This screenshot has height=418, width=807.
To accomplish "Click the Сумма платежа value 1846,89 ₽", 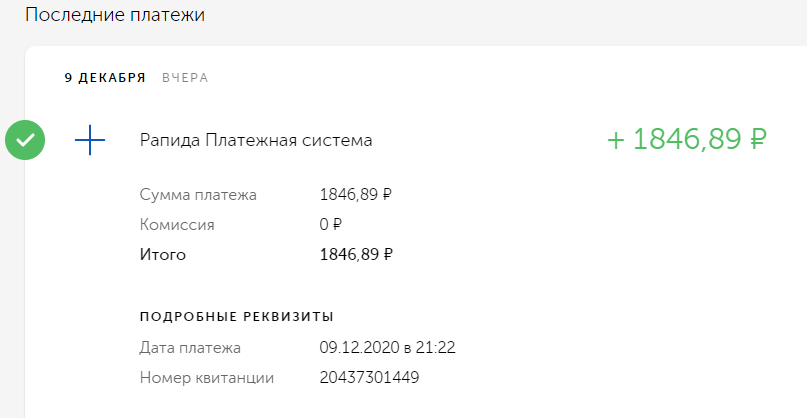I will [356, 195].
